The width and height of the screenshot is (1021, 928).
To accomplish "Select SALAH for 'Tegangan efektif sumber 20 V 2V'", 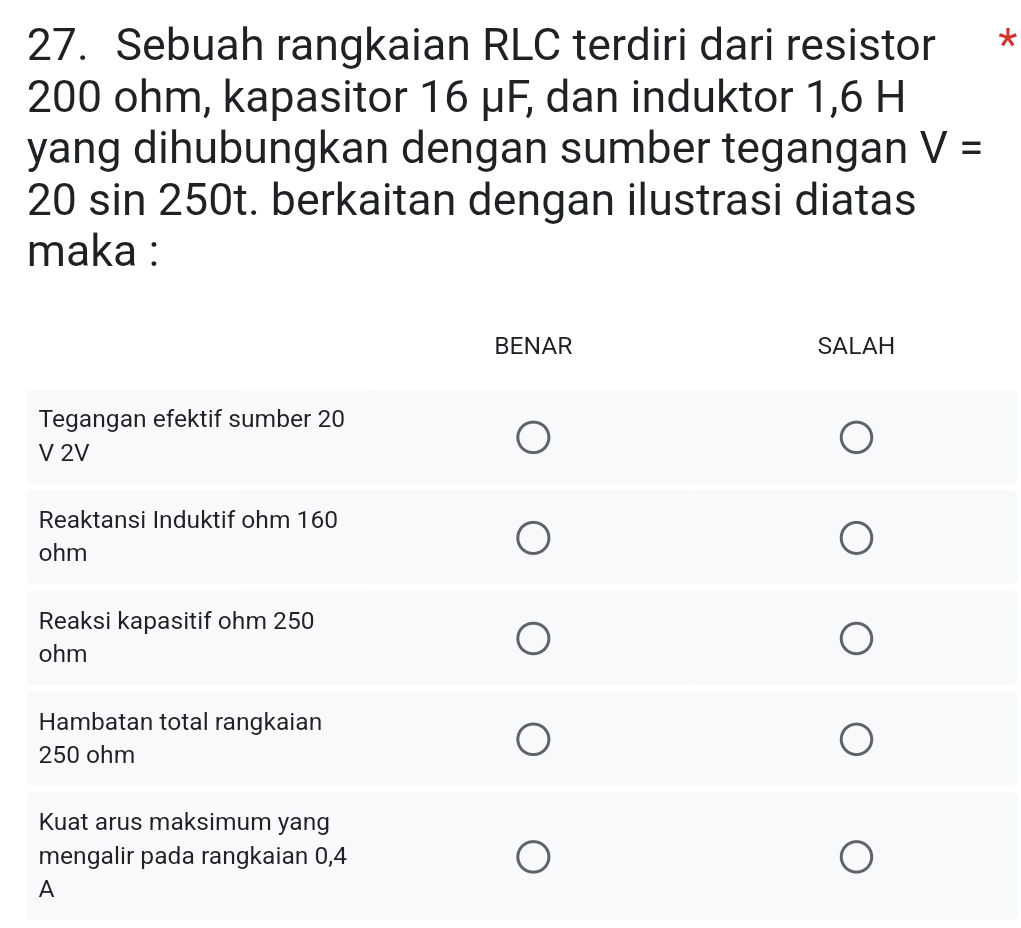I will pos(856,437).
